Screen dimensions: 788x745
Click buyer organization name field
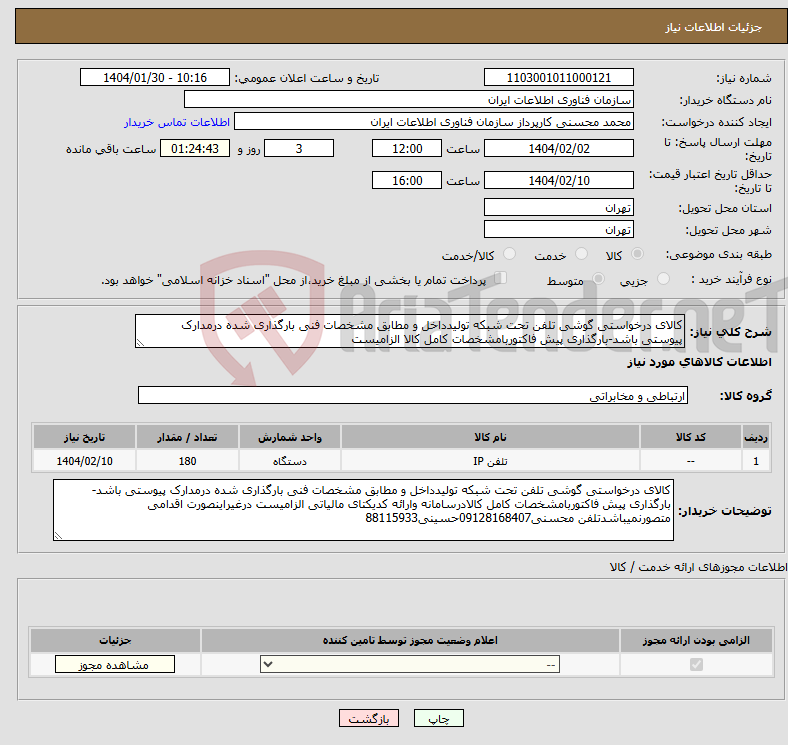(409, 100)
